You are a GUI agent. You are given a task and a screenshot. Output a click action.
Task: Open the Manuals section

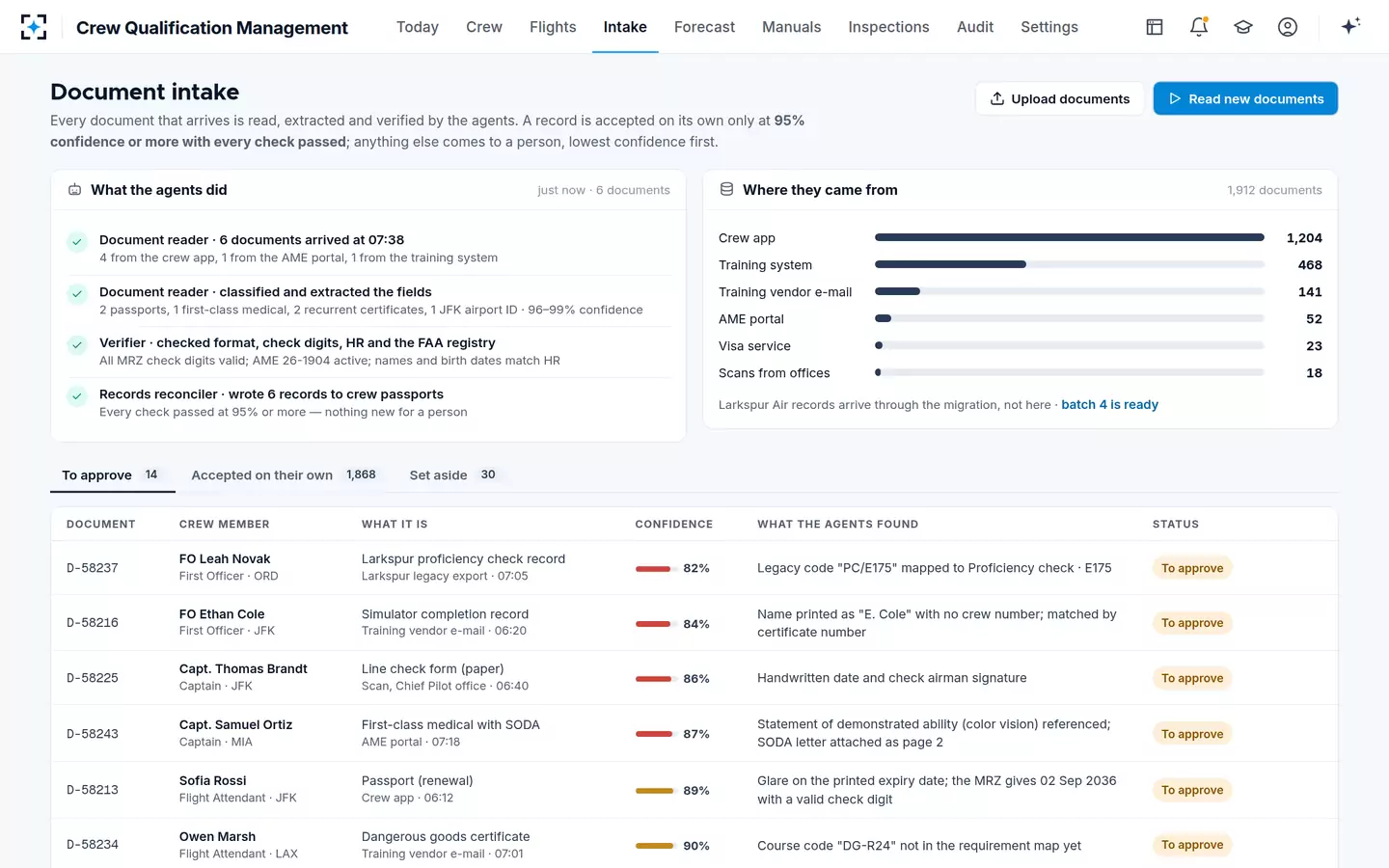[792, 27]
